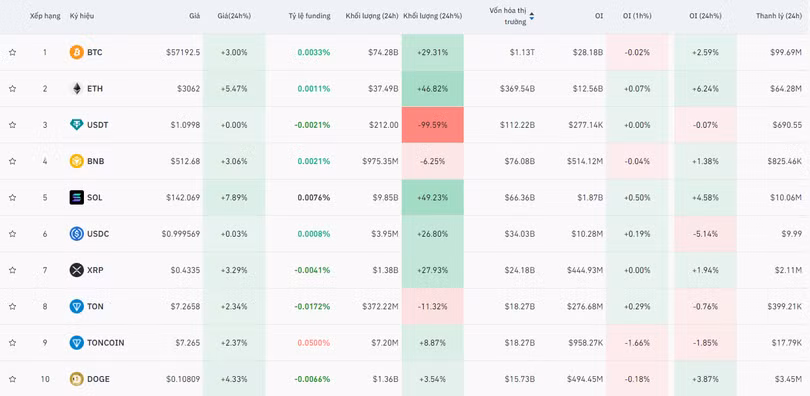Viewport: 810px width, 396px height.
Task: Click the $825.46K liquidation value
Action: [x=786, y=161]
